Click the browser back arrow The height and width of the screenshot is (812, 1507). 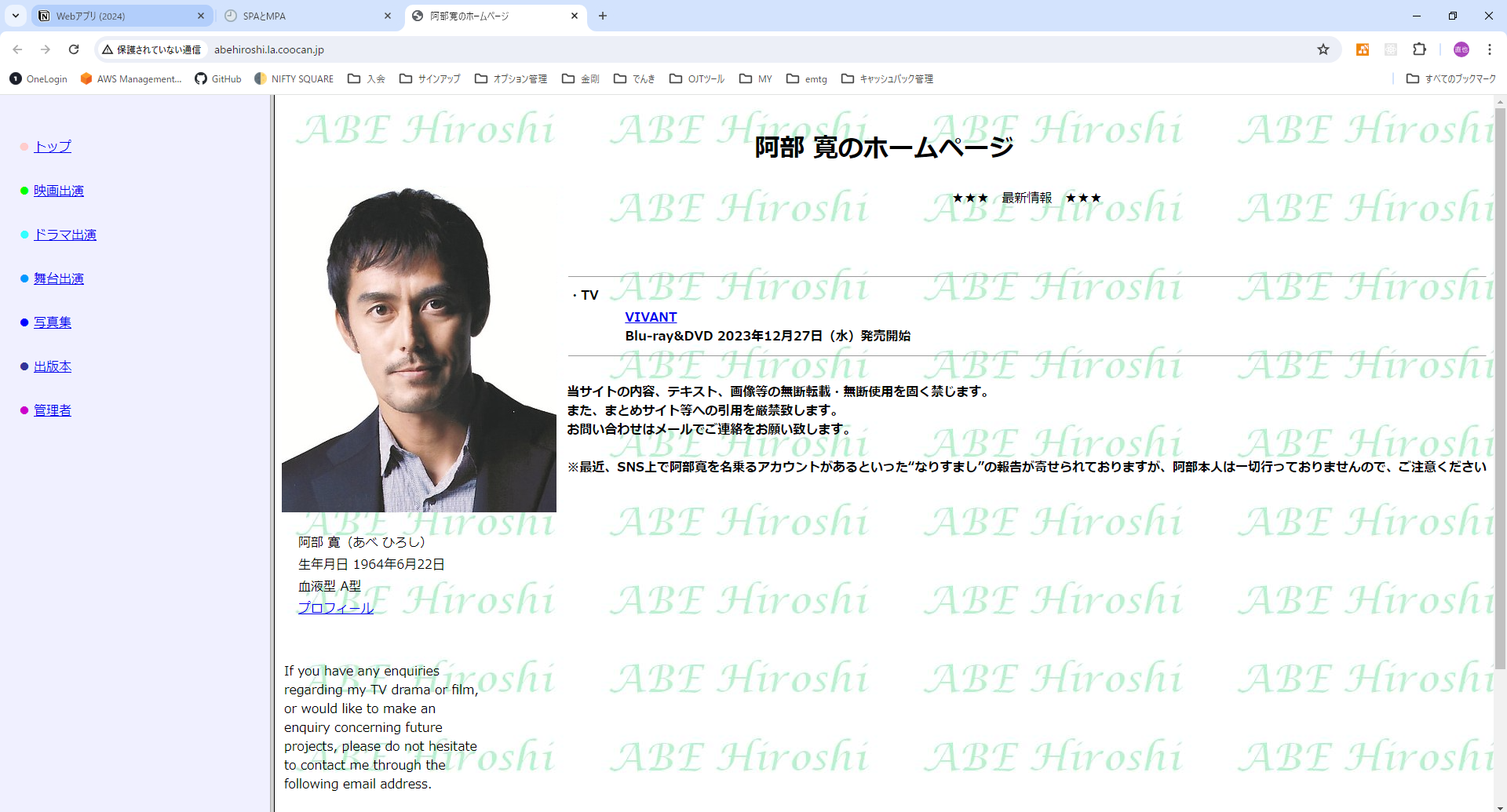(x=17, y=49)
